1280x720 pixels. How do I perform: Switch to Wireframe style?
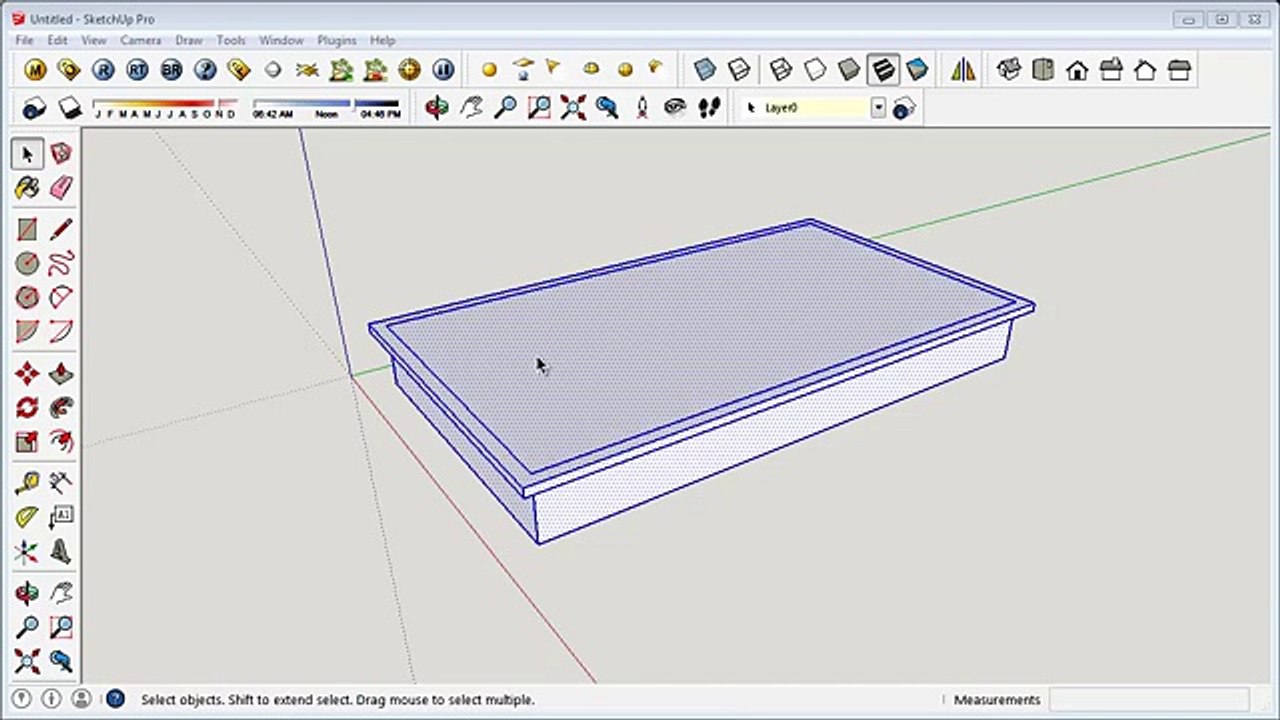781,70
